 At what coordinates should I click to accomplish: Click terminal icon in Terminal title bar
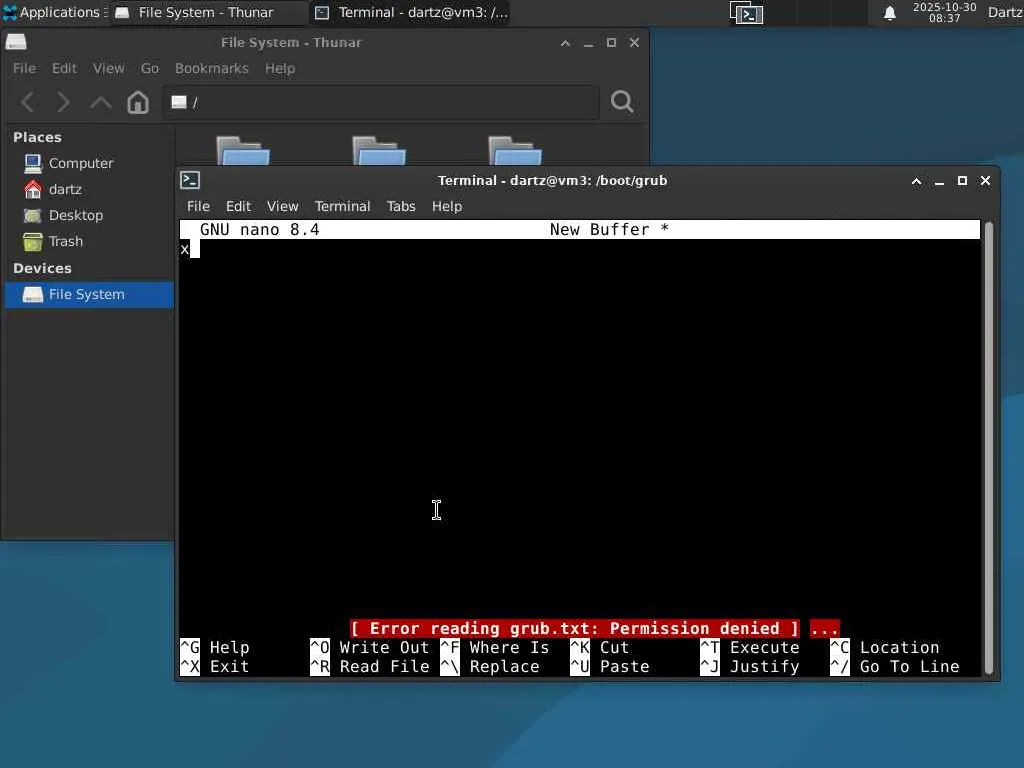[x=190, y=180]
